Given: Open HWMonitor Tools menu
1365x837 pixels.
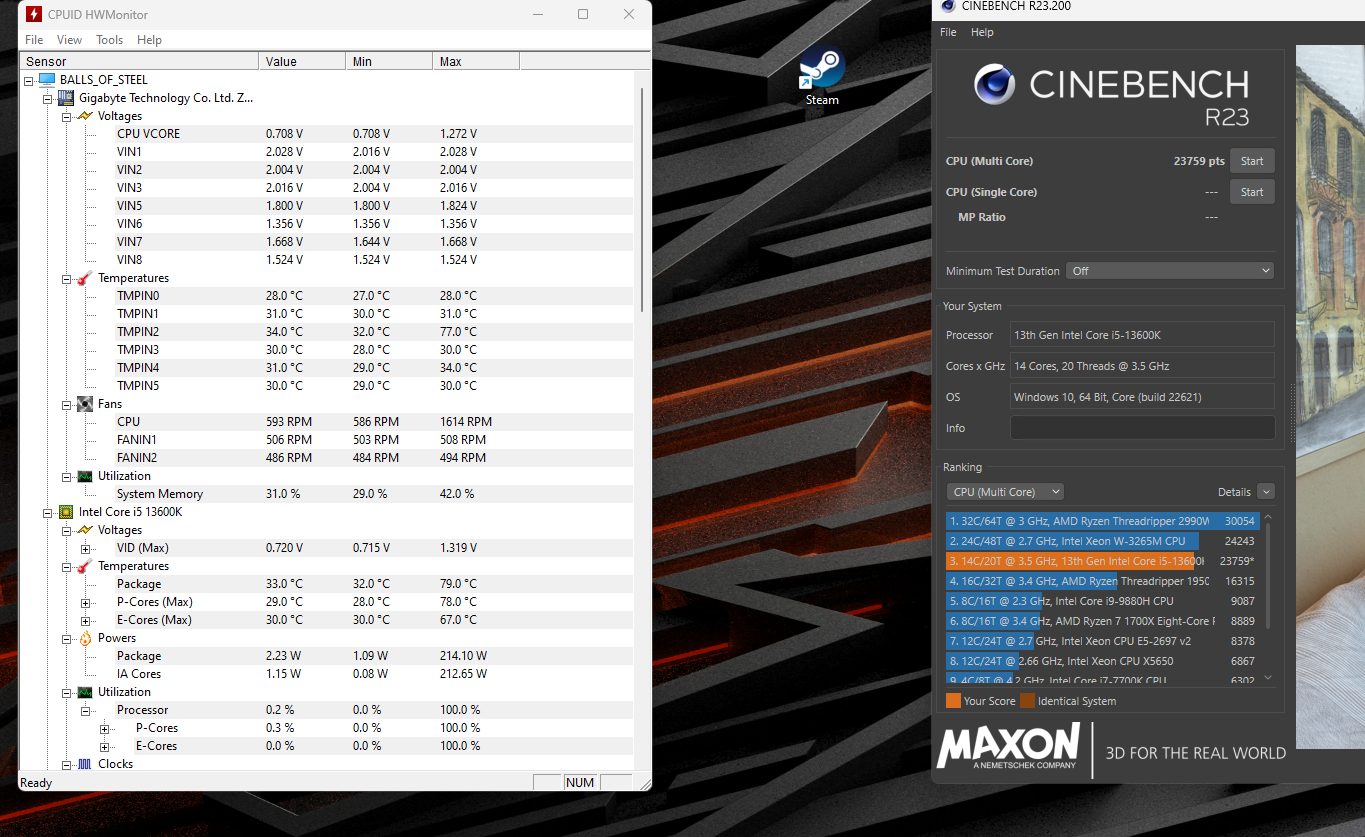Looking at the screenshot, I should pyautogui.click(x=110, y=40).
